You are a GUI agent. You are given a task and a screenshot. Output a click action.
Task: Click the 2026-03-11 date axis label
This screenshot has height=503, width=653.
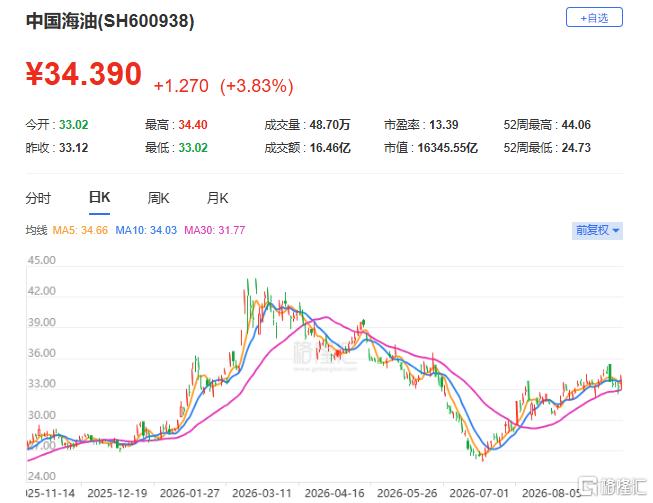(x=262, y=493)
